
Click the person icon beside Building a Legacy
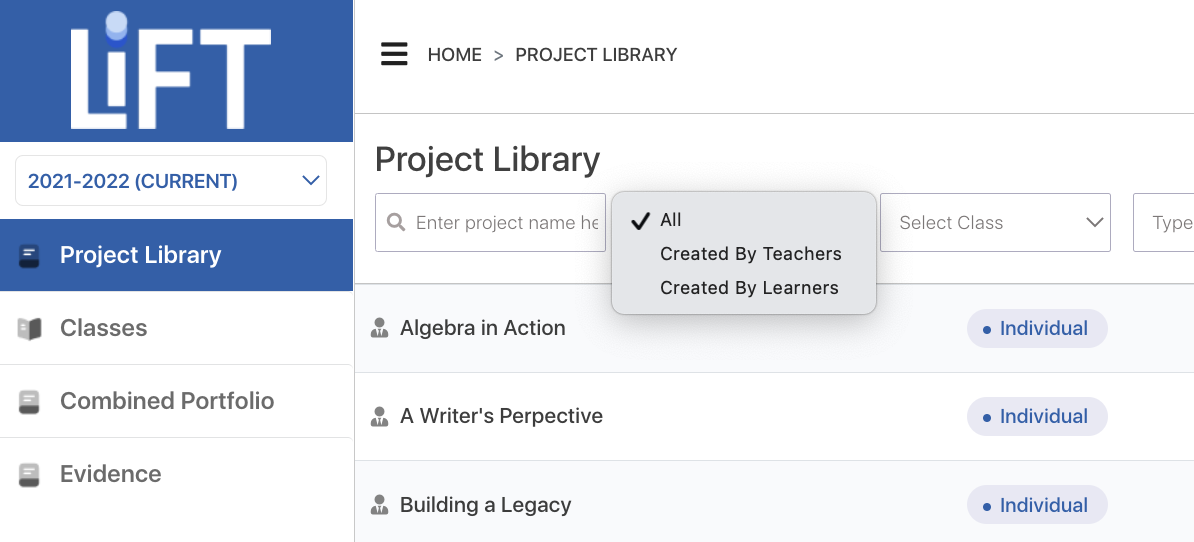pos(379,505)
